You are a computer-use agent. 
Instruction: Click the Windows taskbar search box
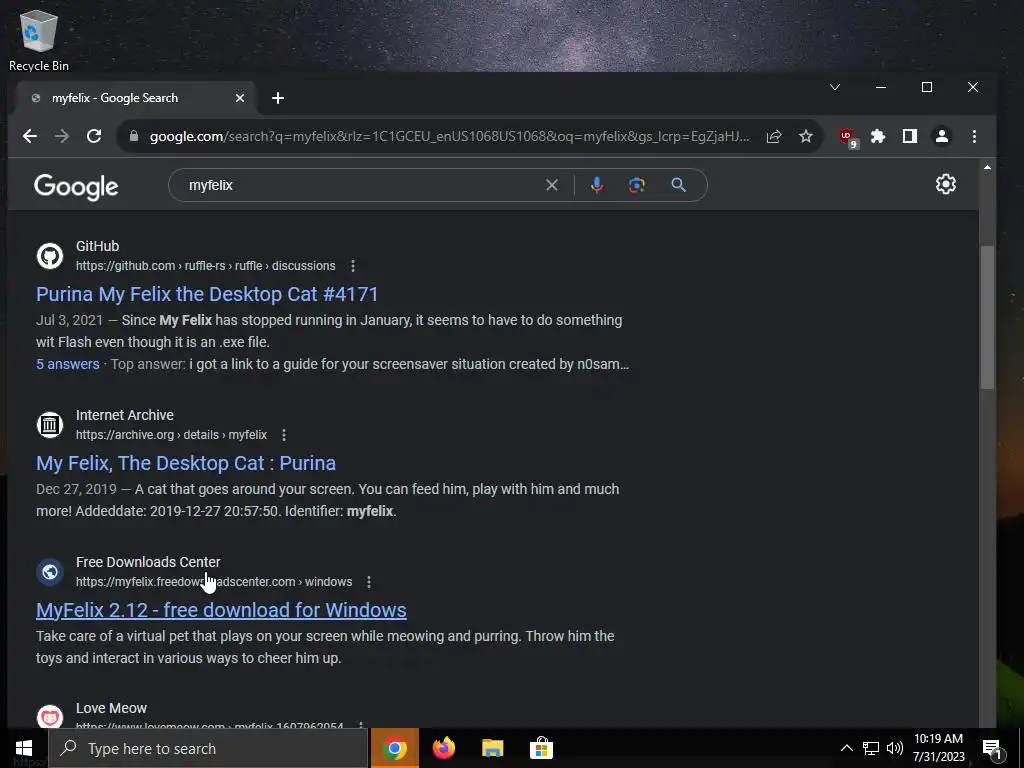pos(208,748)
